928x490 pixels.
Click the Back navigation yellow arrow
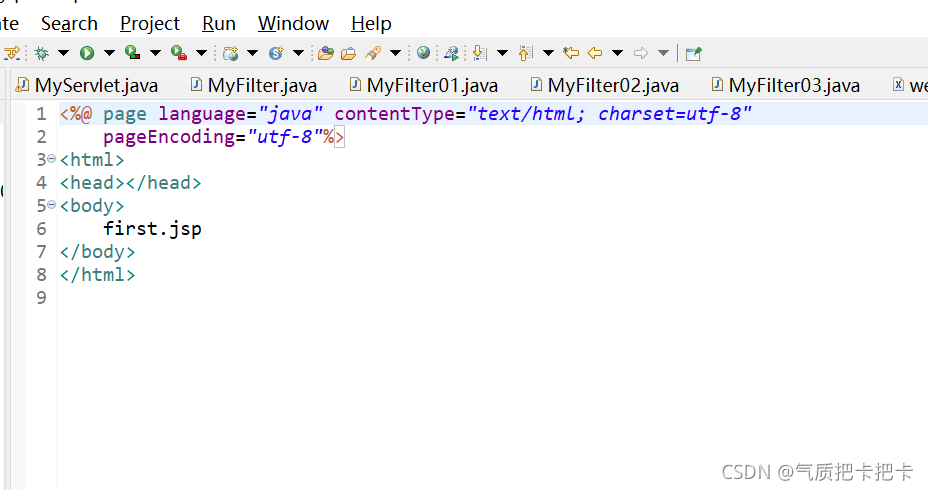click(x=595, y=53)
